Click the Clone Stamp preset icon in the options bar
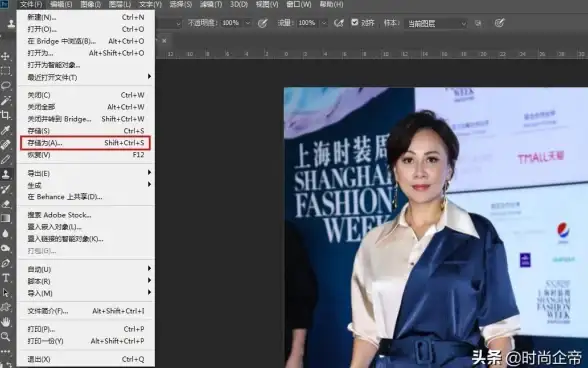588x368 pixels. pos(11,24)
